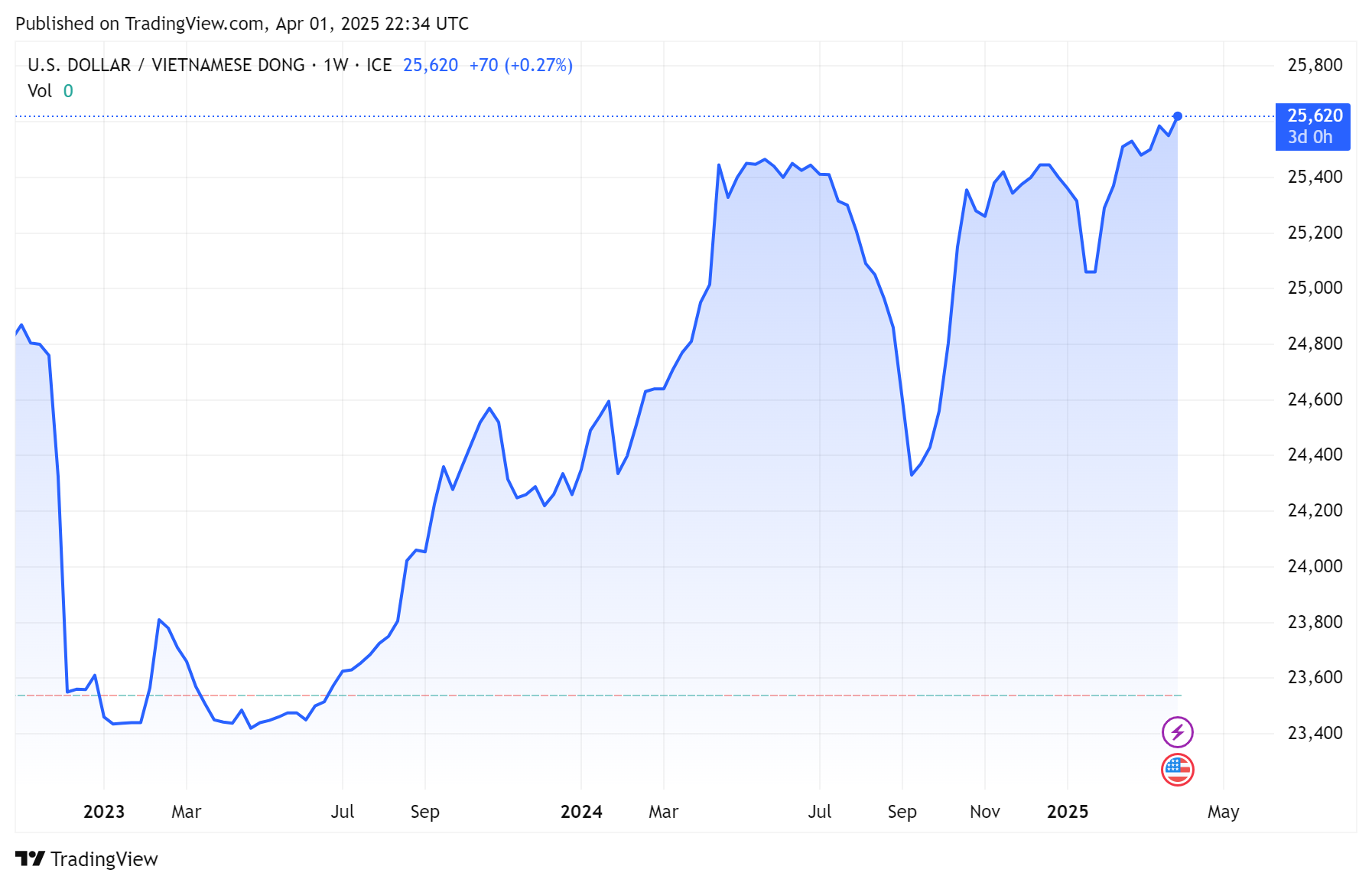Viewport: 1372px width, 886px height.
Task: Click the Vol 0 legend value
Action: [50, 90]
